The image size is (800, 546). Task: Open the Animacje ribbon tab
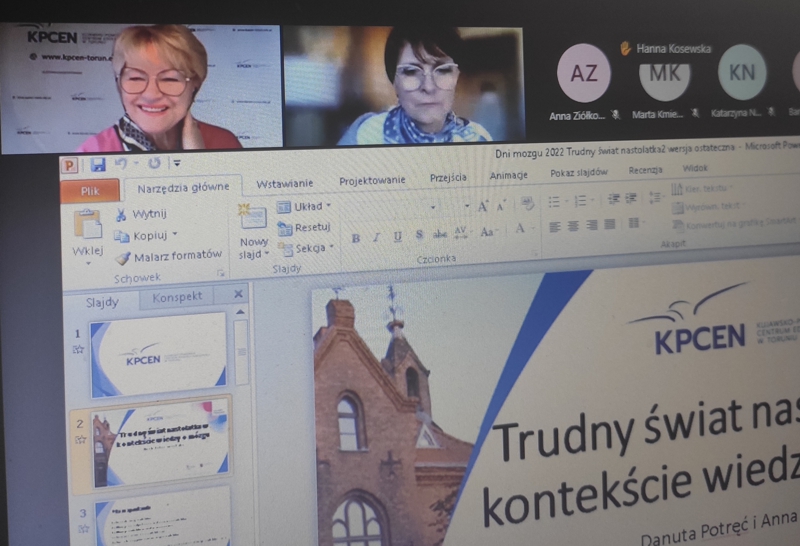508,175
